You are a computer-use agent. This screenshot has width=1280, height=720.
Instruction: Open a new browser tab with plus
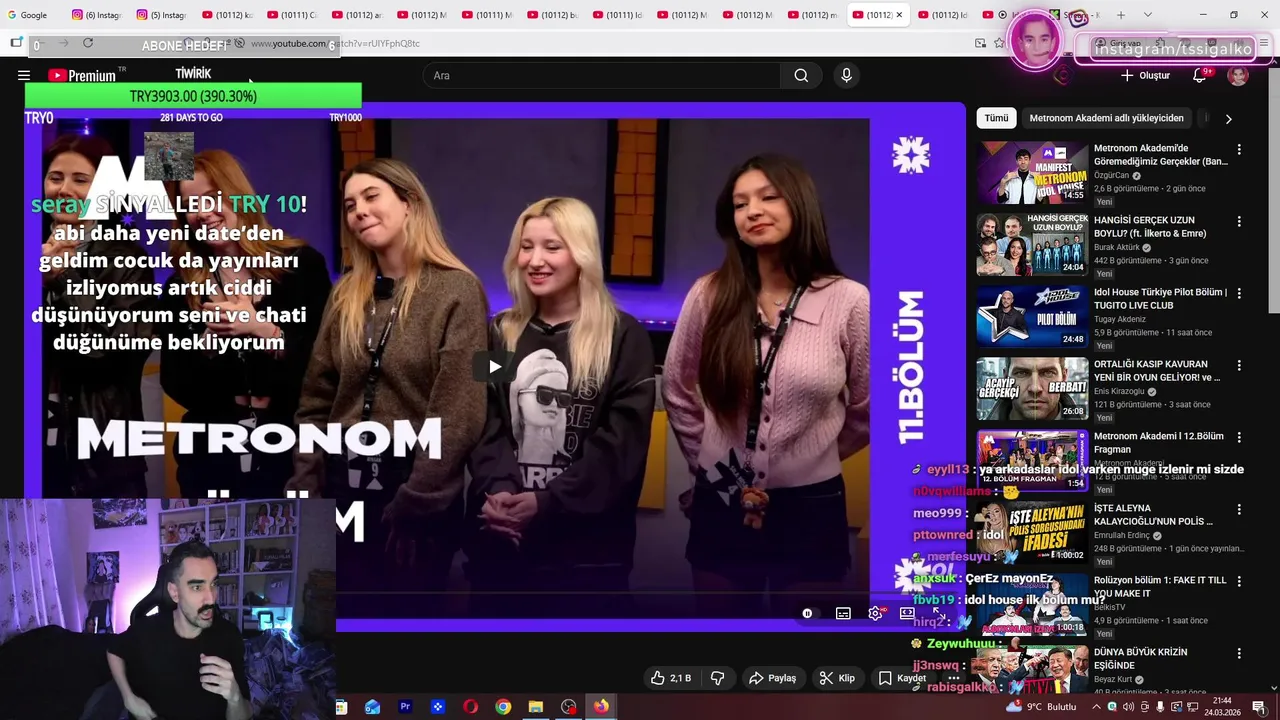tap(1120, 15)
